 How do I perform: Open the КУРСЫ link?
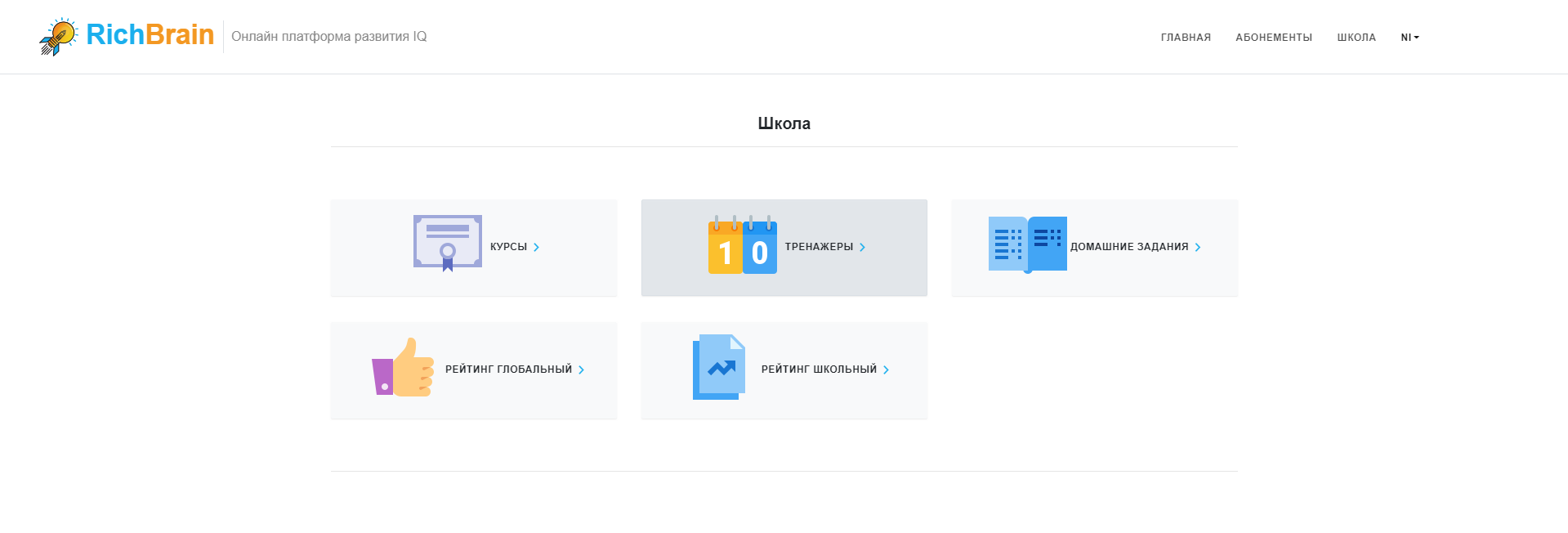[x=508, y=247]
